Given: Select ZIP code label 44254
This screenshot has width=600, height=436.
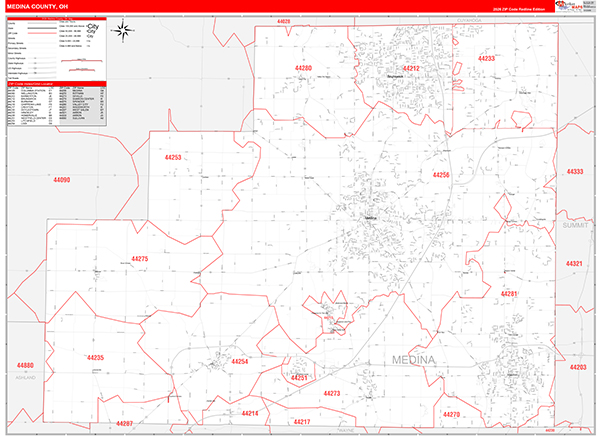Looking at the screenshot, I should pyautogui.click(x=240, y=361).
